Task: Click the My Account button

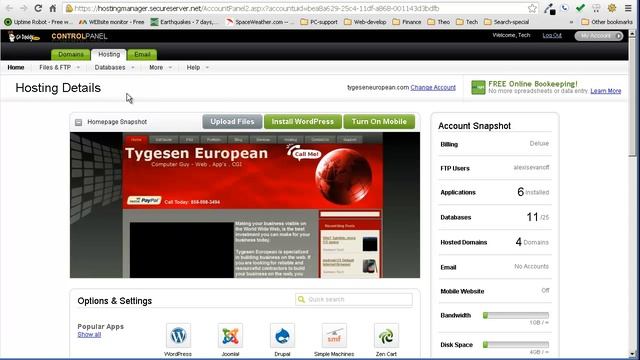Action: coord(599,36)
